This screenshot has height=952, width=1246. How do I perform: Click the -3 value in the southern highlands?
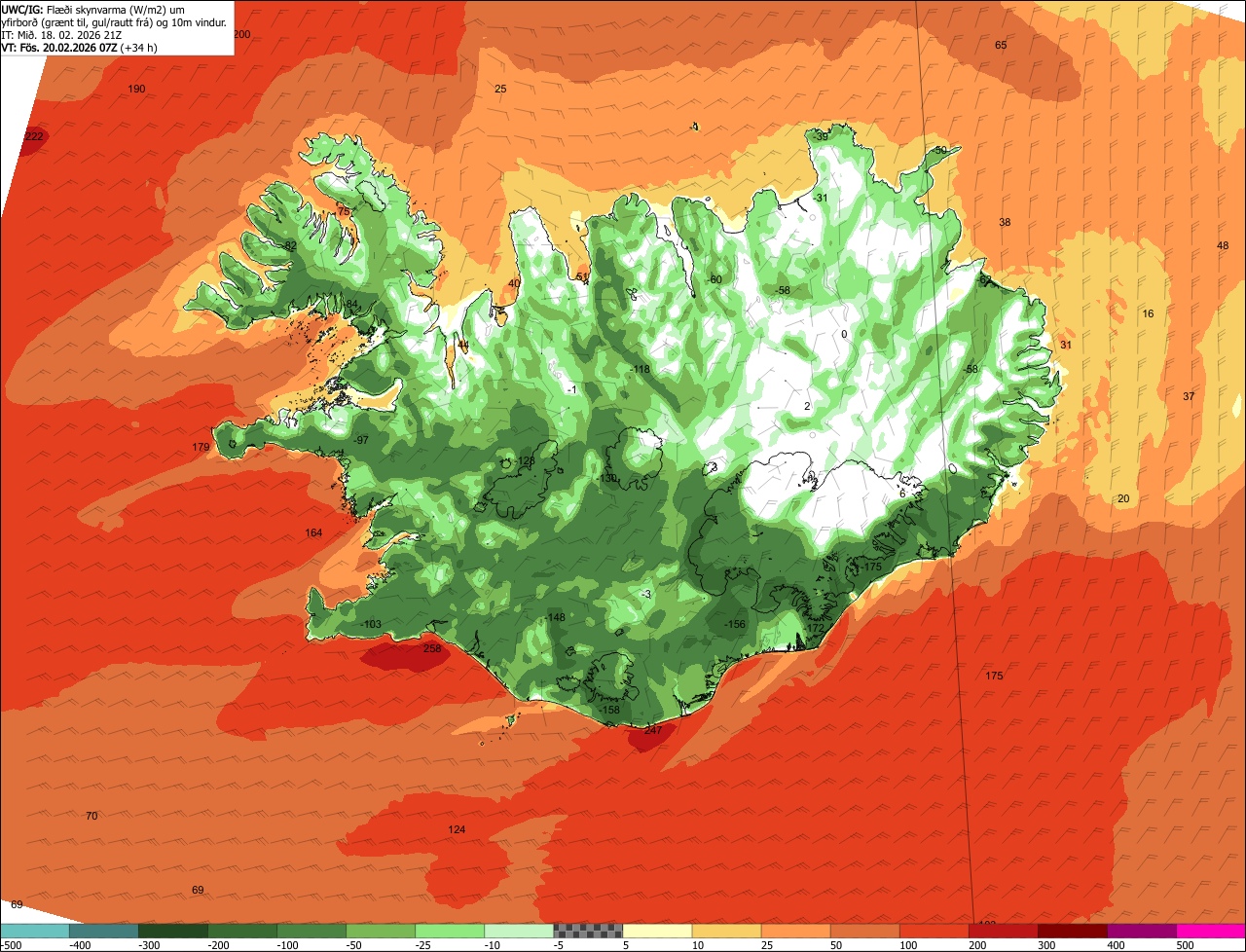click(x=646, y=594)
